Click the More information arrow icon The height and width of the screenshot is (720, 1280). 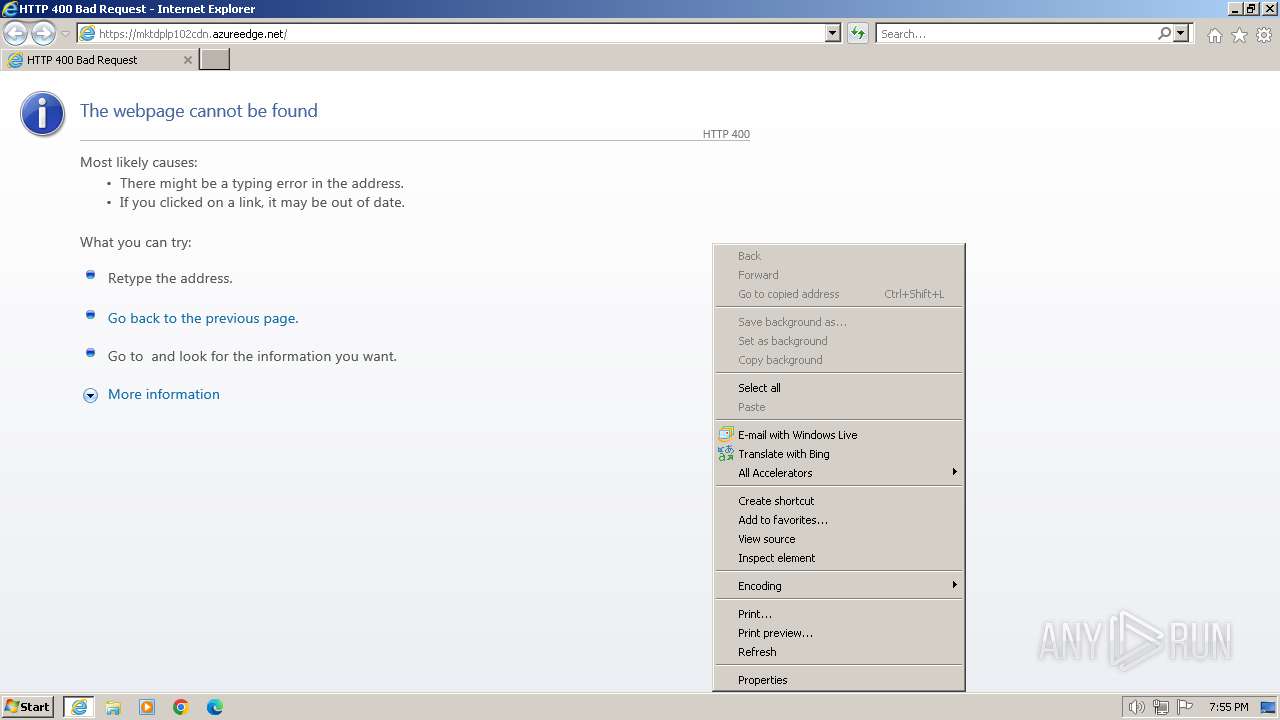pos(90,395)
